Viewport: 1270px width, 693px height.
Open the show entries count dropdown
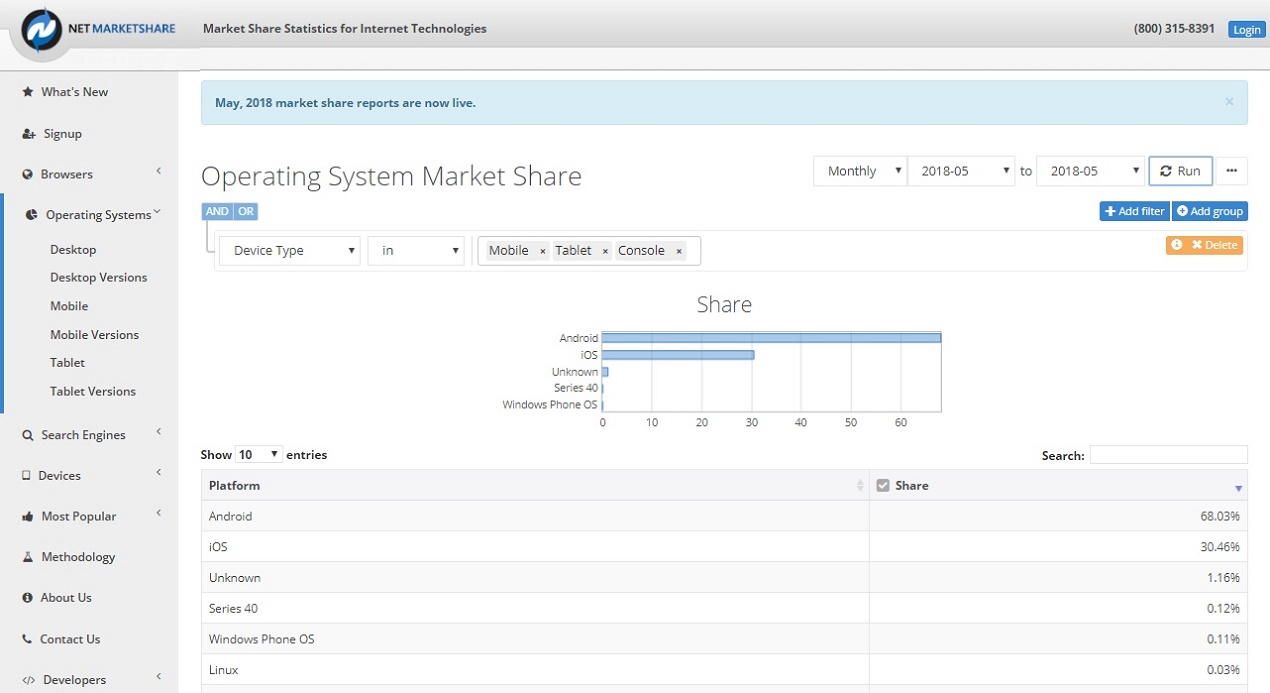(259, 454)
